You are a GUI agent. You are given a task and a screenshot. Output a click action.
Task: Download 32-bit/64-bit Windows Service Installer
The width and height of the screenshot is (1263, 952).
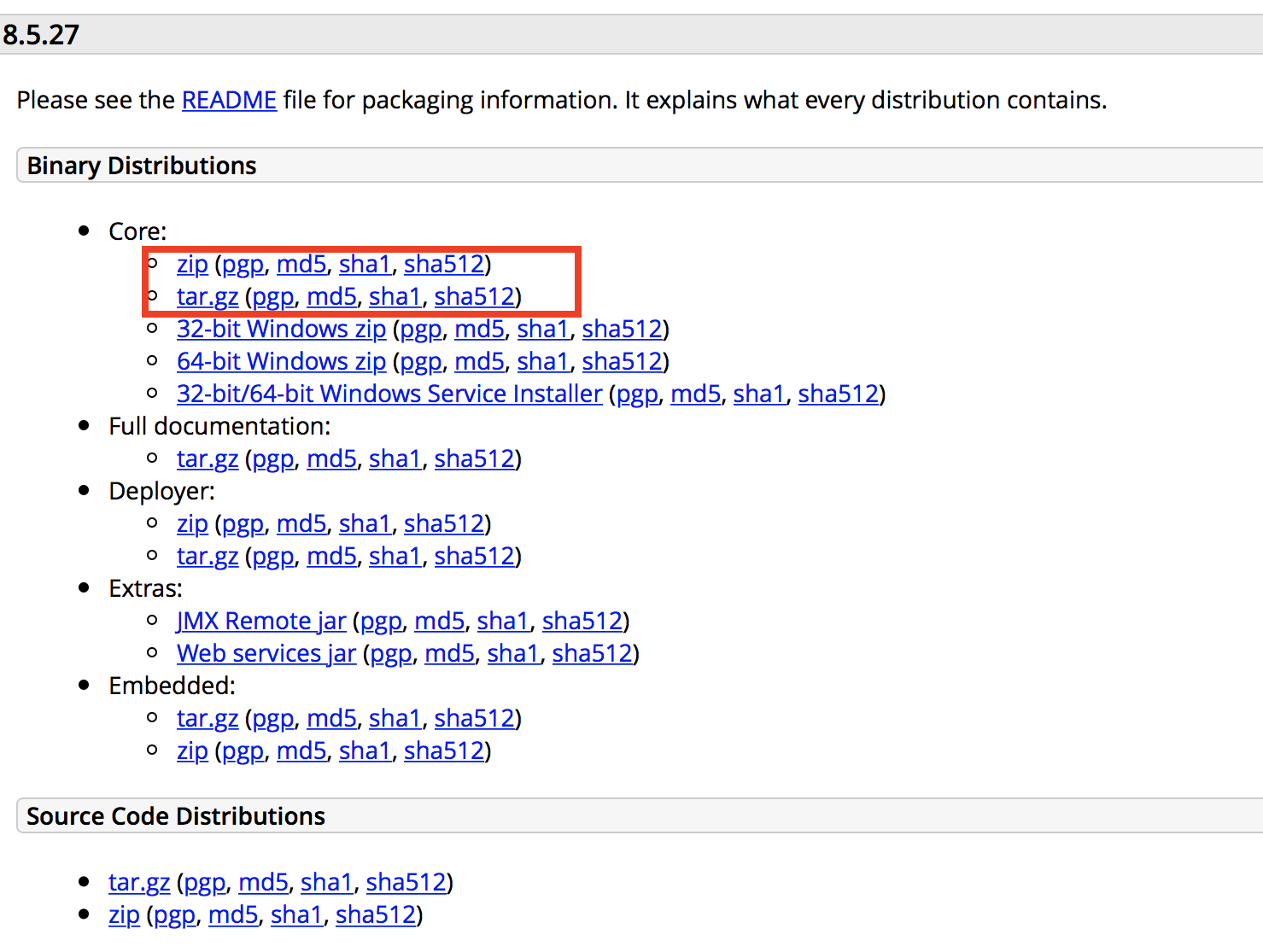pyautogui.click(x=389, y=394)
